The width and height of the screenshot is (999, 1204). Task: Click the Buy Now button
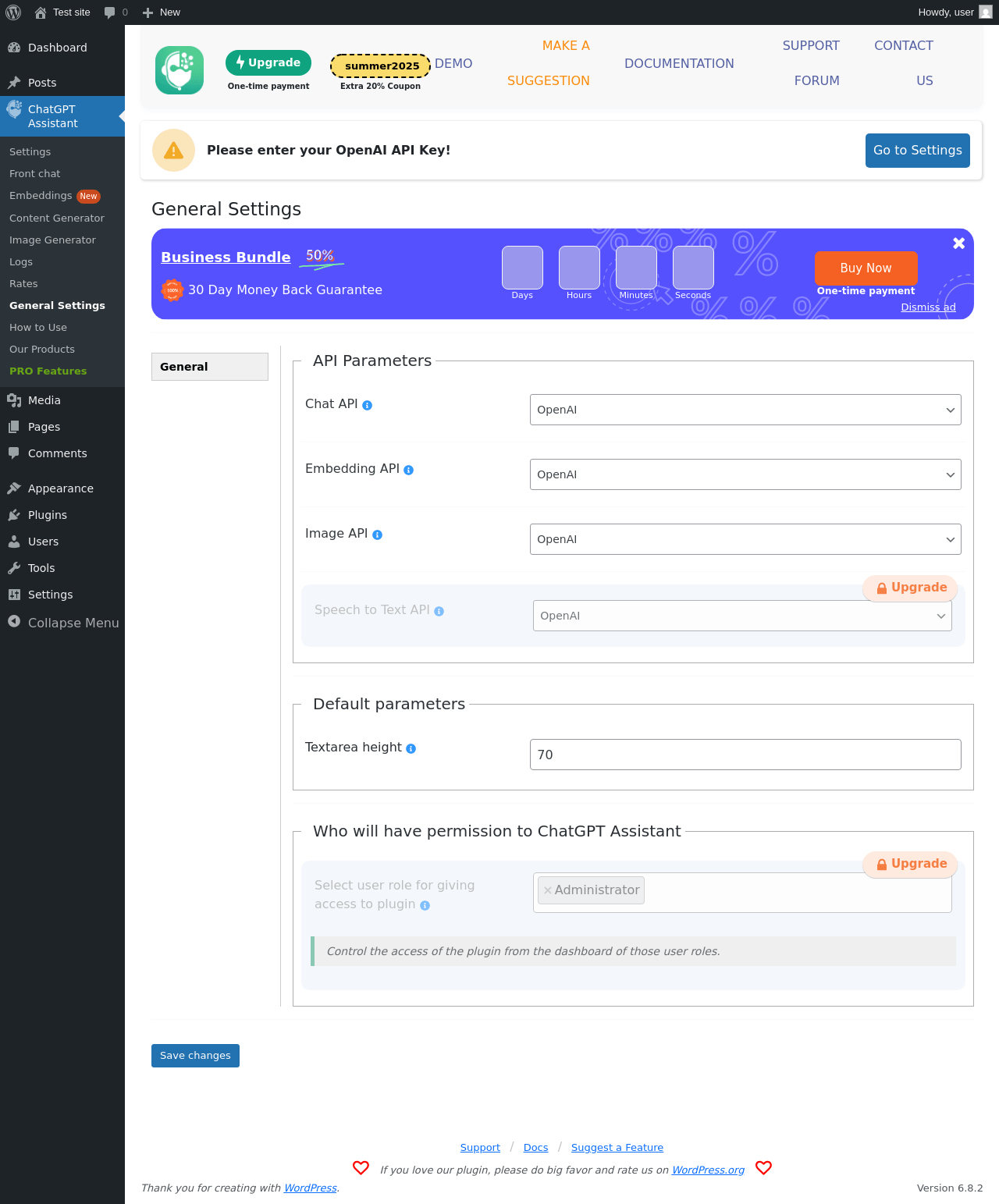(866, 268)
